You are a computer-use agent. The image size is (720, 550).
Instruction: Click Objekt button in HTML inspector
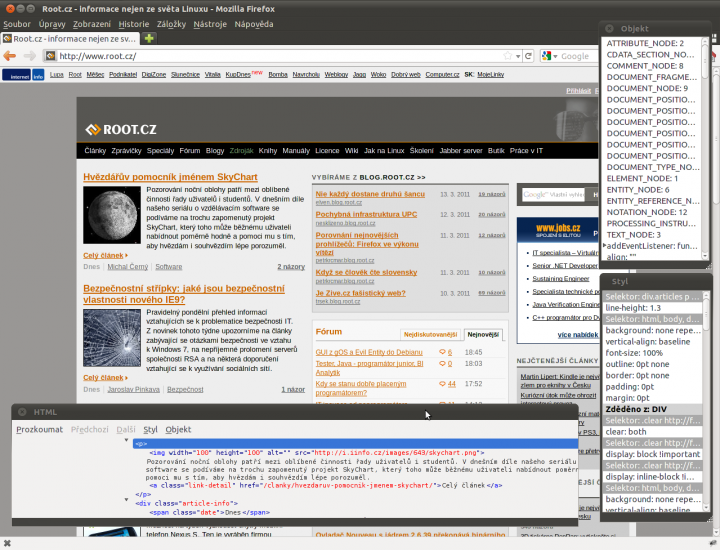pyautogui.click(x=178, y=429)
